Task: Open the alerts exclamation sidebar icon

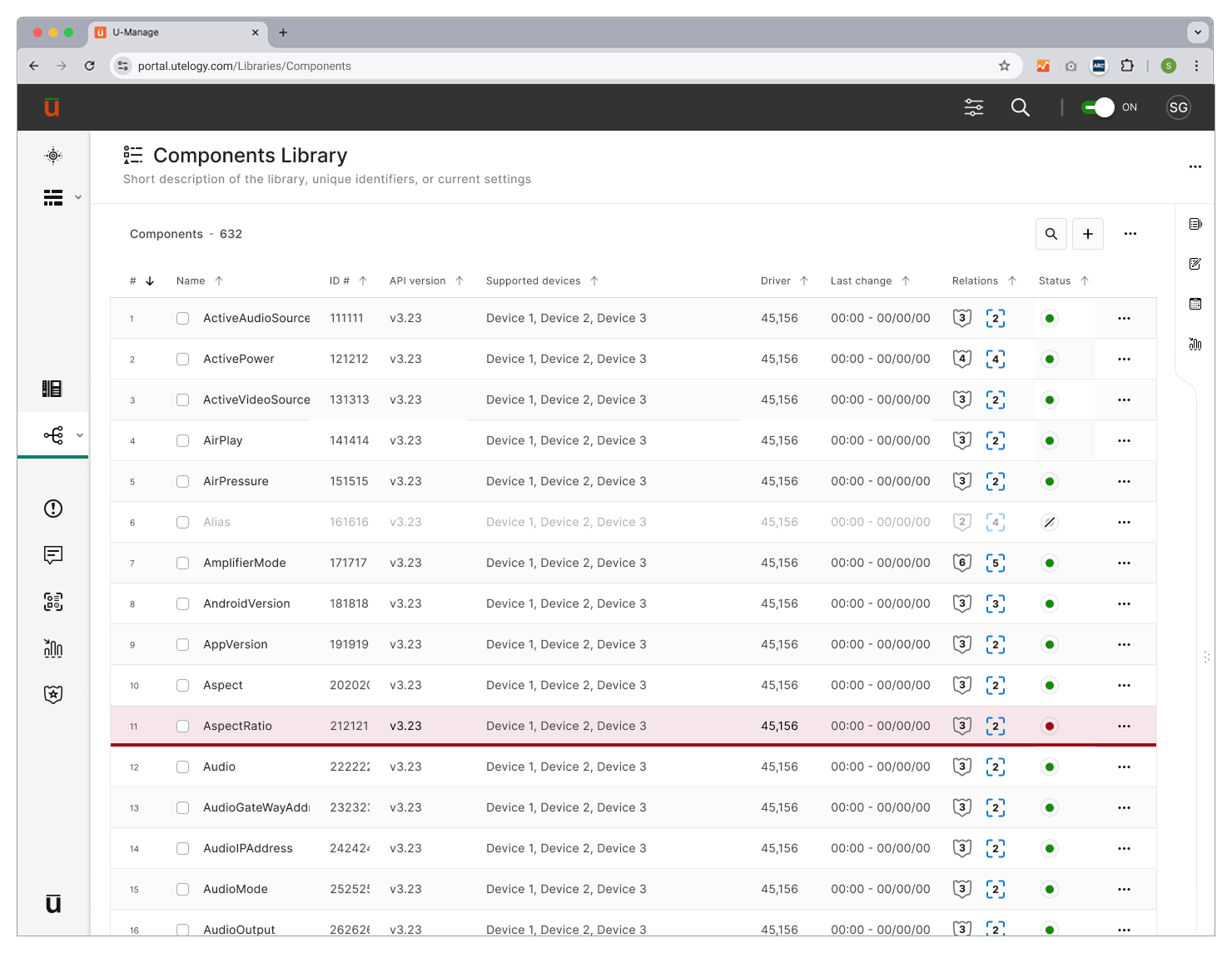Action: [53, 509]
